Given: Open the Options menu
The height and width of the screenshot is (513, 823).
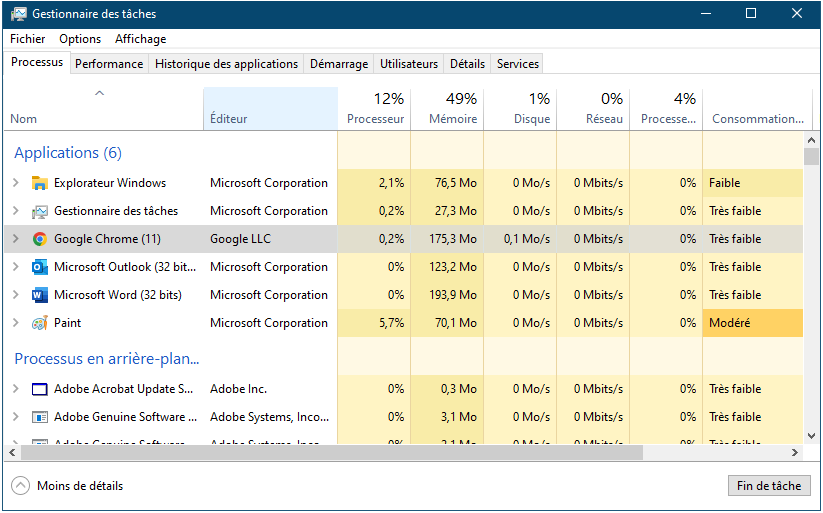Looking at the screenshot, I should coord(80,39).
